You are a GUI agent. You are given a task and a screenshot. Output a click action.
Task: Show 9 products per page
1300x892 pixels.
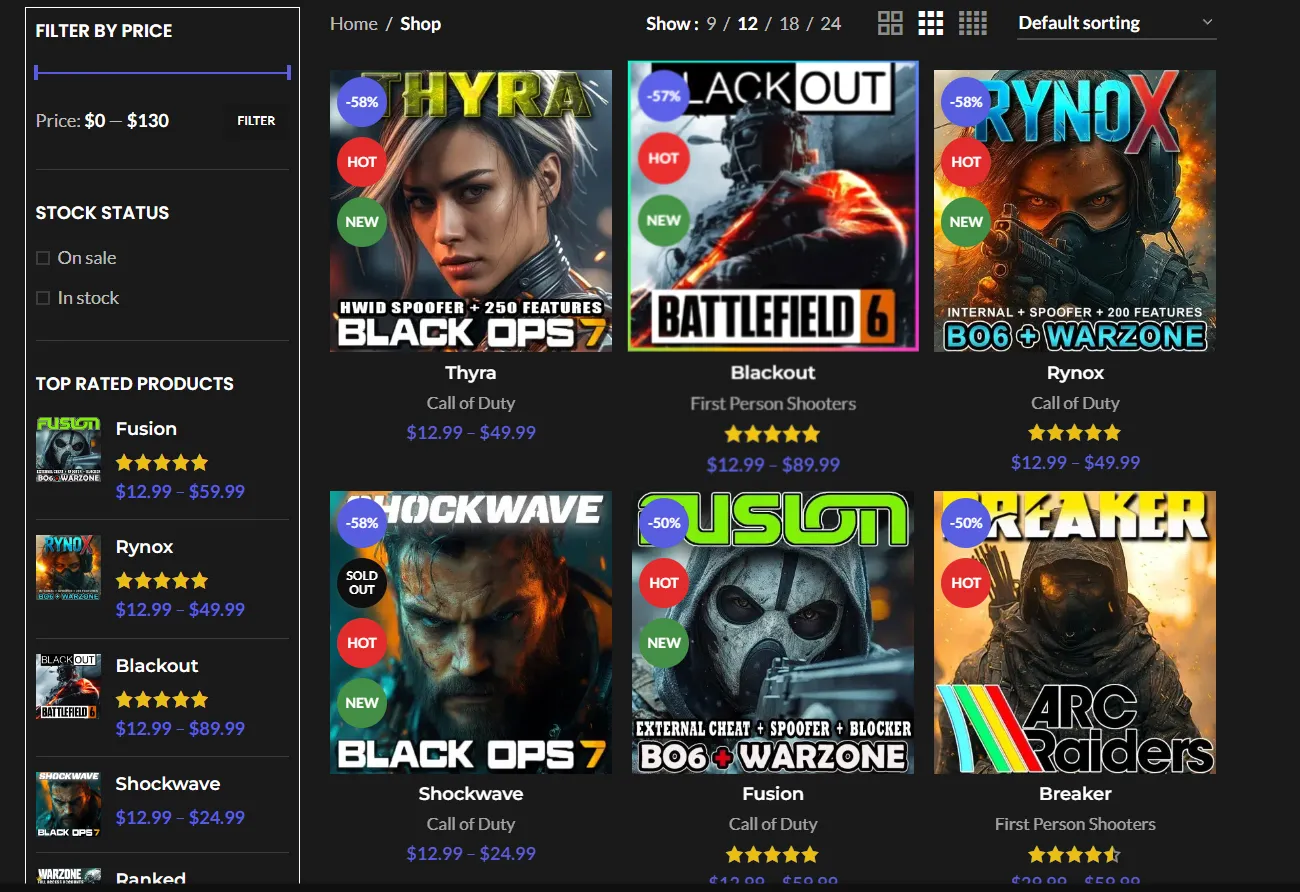pyautogui.click(x=714, y=23)
